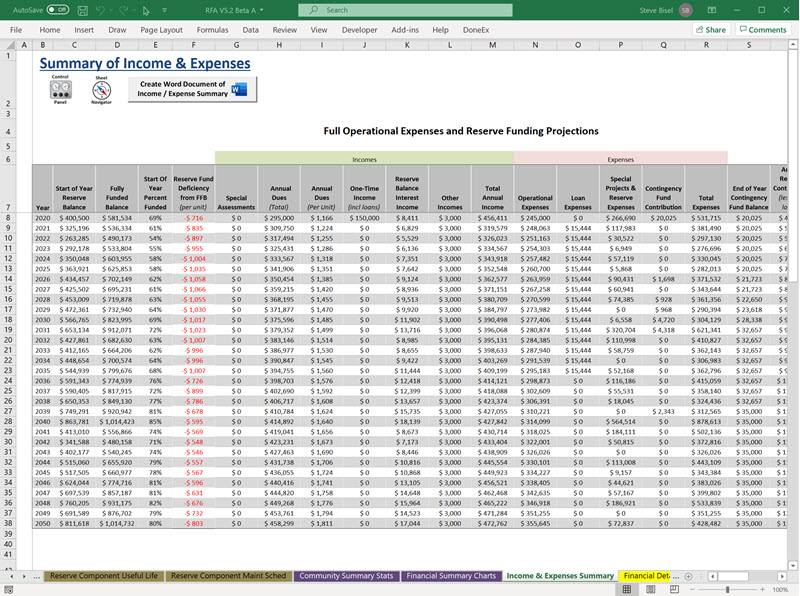Image resolution: width=800 pixels, height=596 pixels.
Task: Toggle the AutoSave switch
Action: coord(57,10)
